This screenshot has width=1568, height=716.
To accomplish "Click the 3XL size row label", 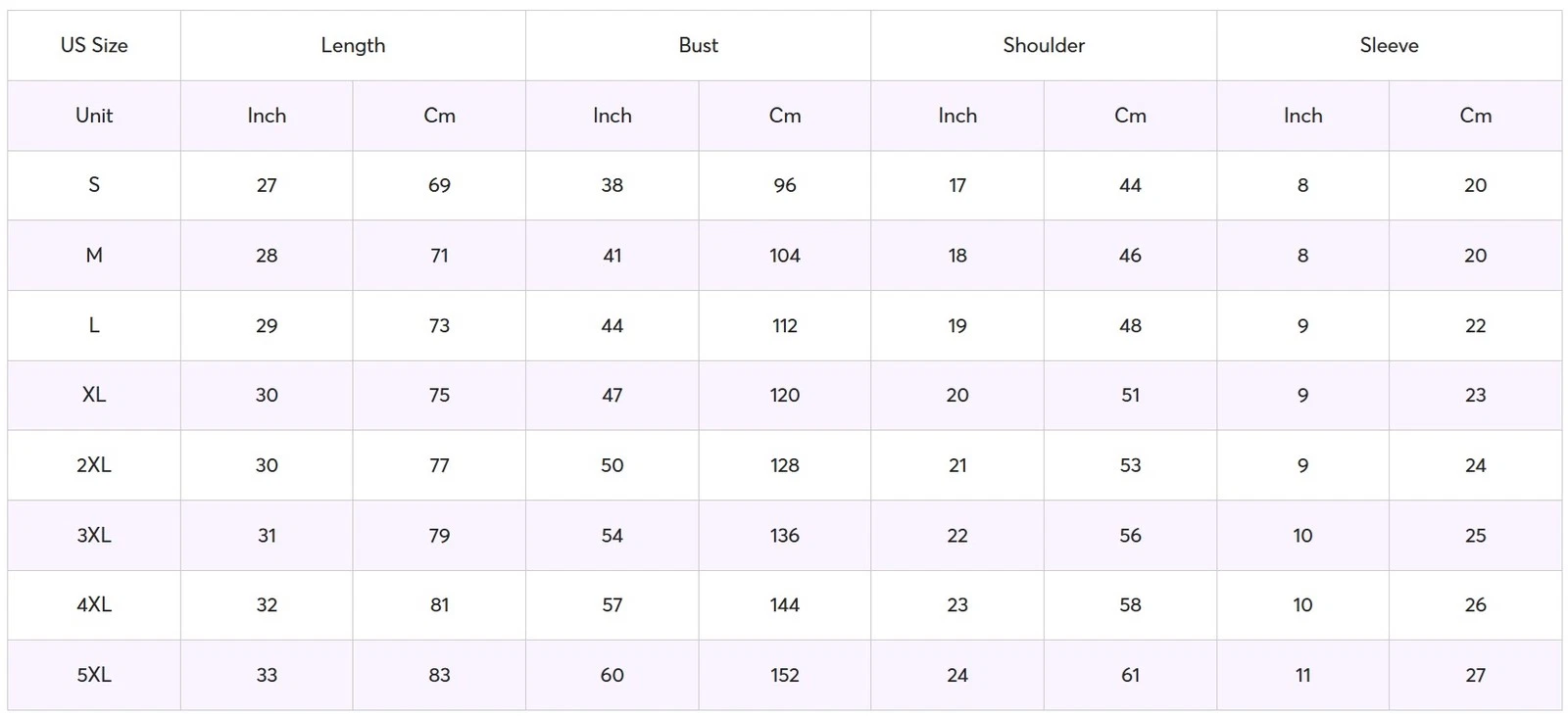I will [x=94, y=535].
